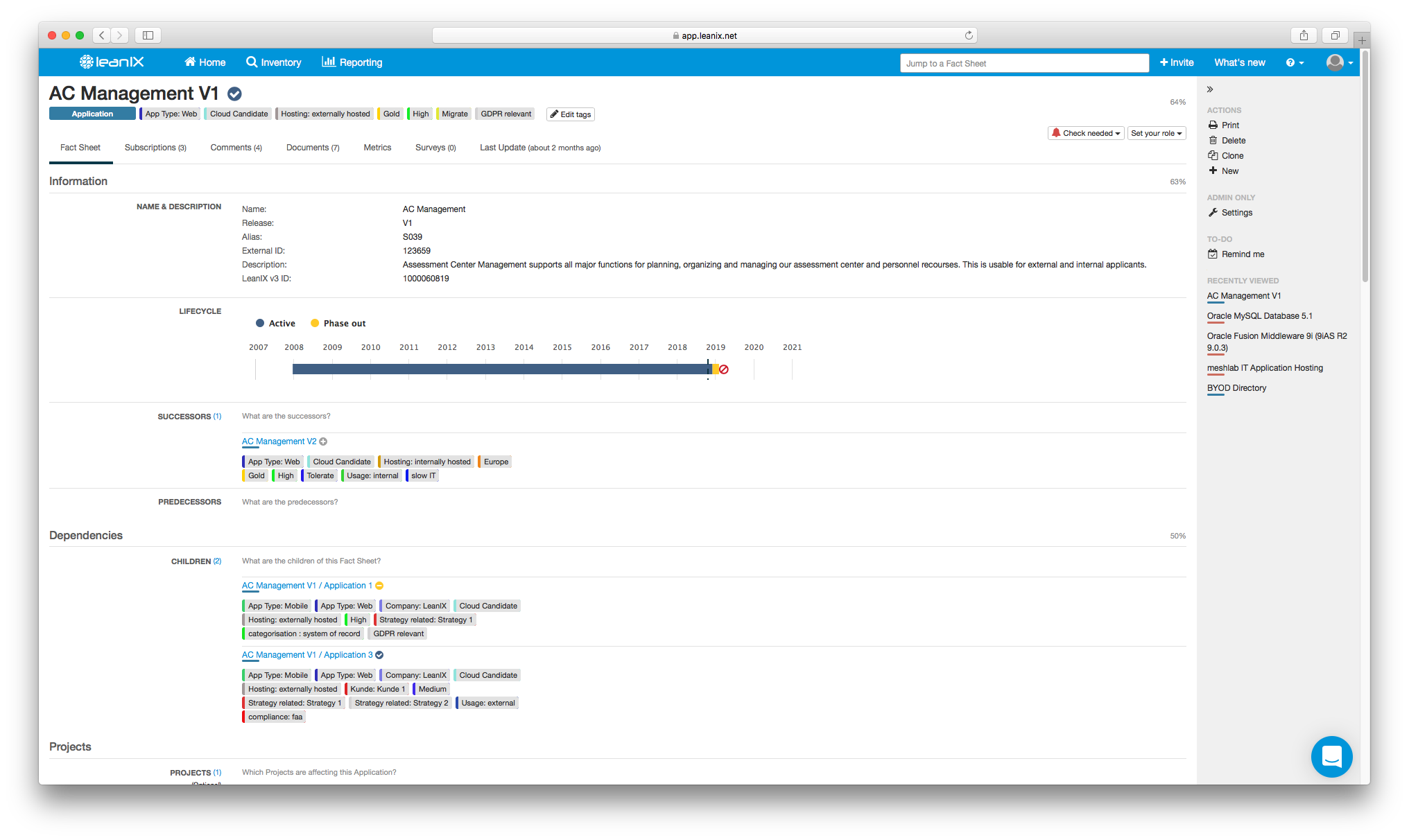
Task: Go to Home in navigation bar
Action: point(205,62)
